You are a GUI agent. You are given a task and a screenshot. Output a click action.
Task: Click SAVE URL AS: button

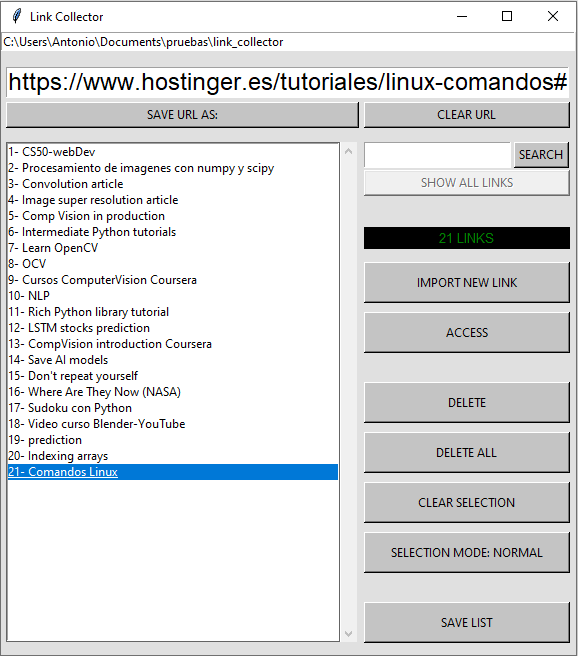click(x=182, y=115)
